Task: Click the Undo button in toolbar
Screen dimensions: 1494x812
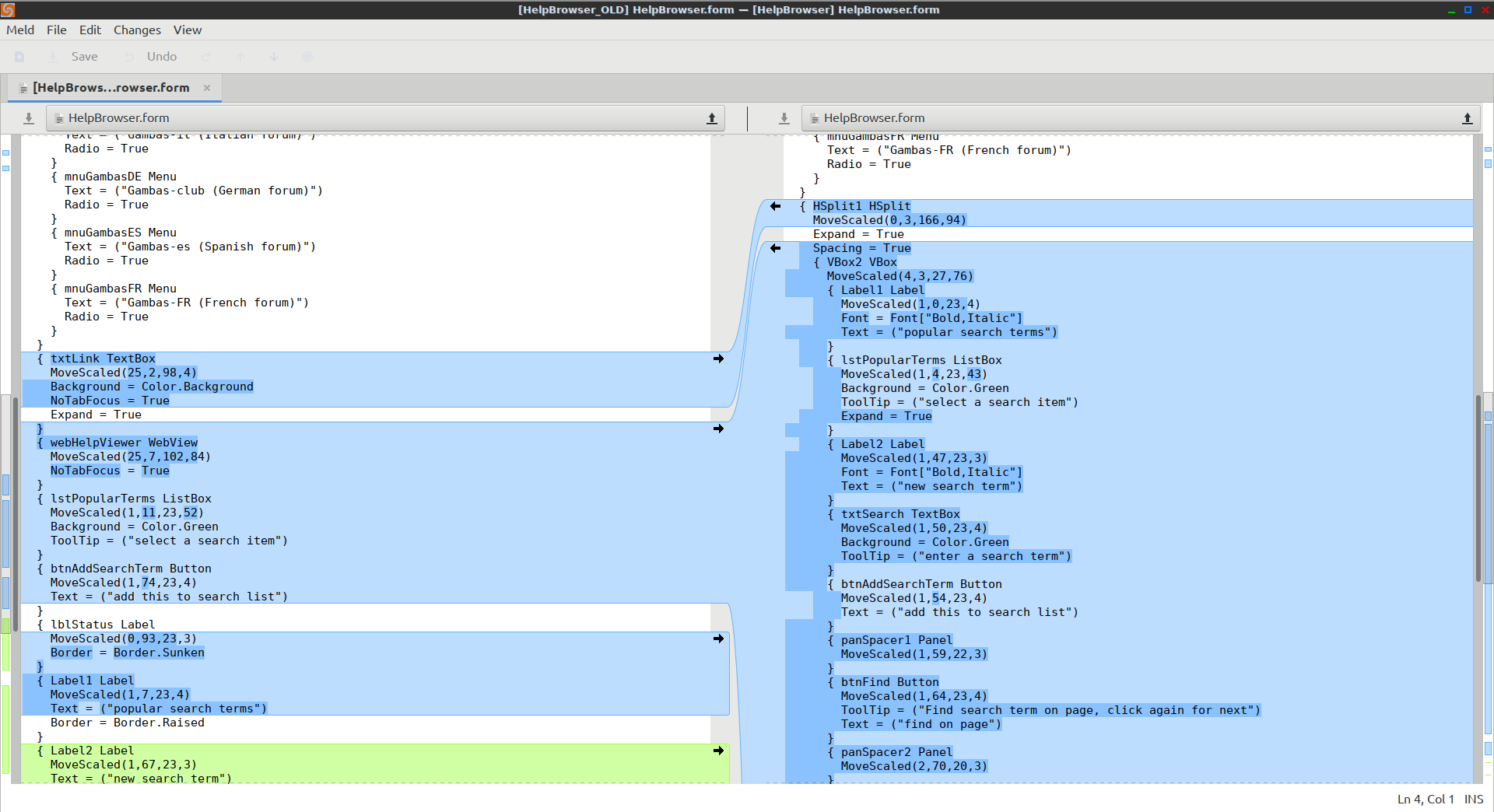Action: pyautogui.click(x=151, y=57)
